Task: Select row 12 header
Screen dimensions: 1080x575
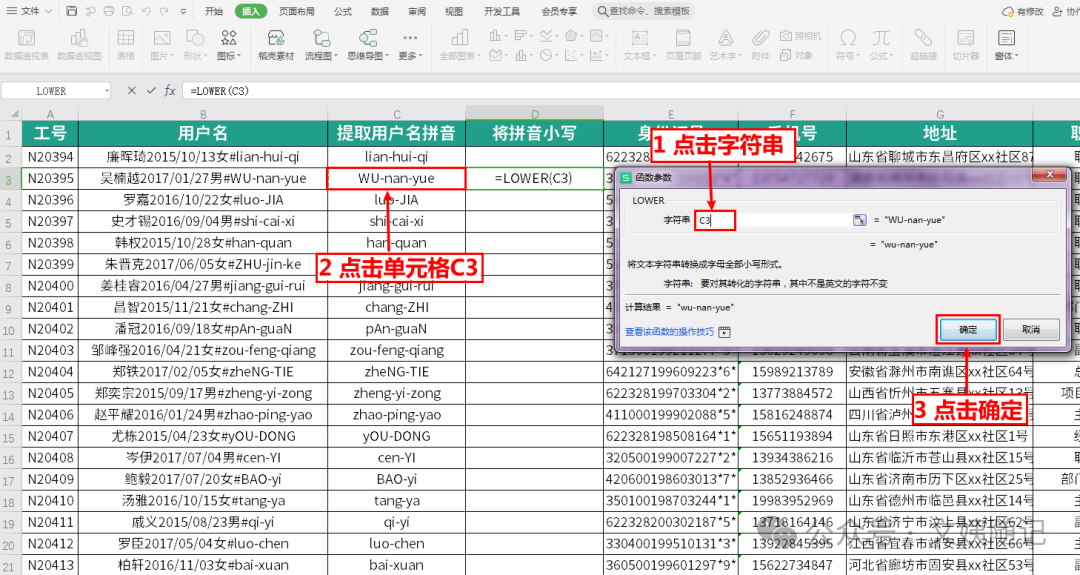Action: pyautogui.click(x=10, y=373)
